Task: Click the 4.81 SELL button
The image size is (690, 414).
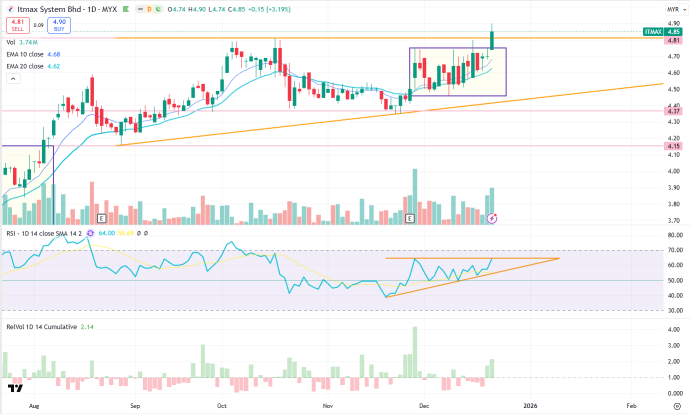Action: [x=18, y=25]
